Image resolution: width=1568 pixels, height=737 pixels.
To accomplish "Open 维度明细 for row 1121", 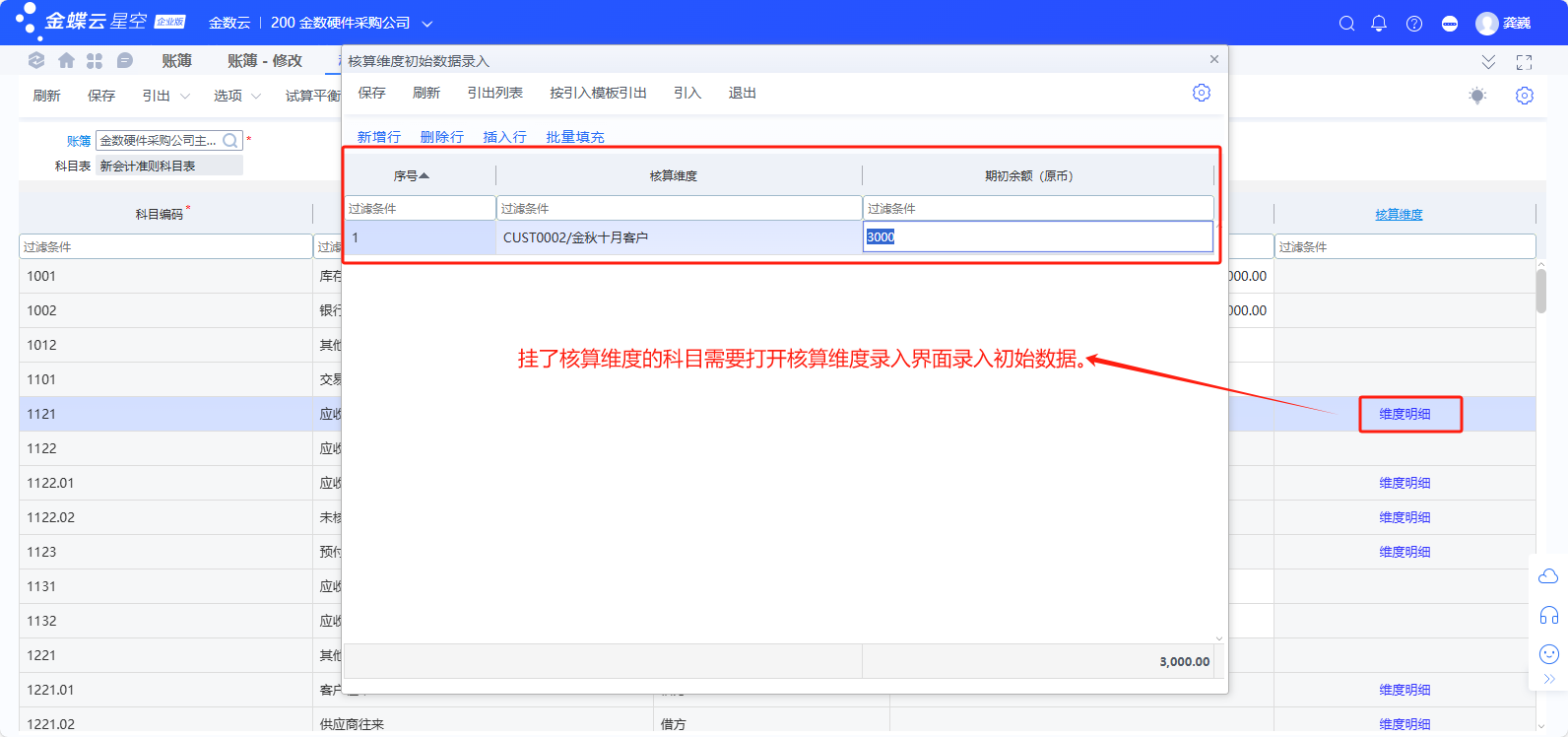I will pos(1405,414).
